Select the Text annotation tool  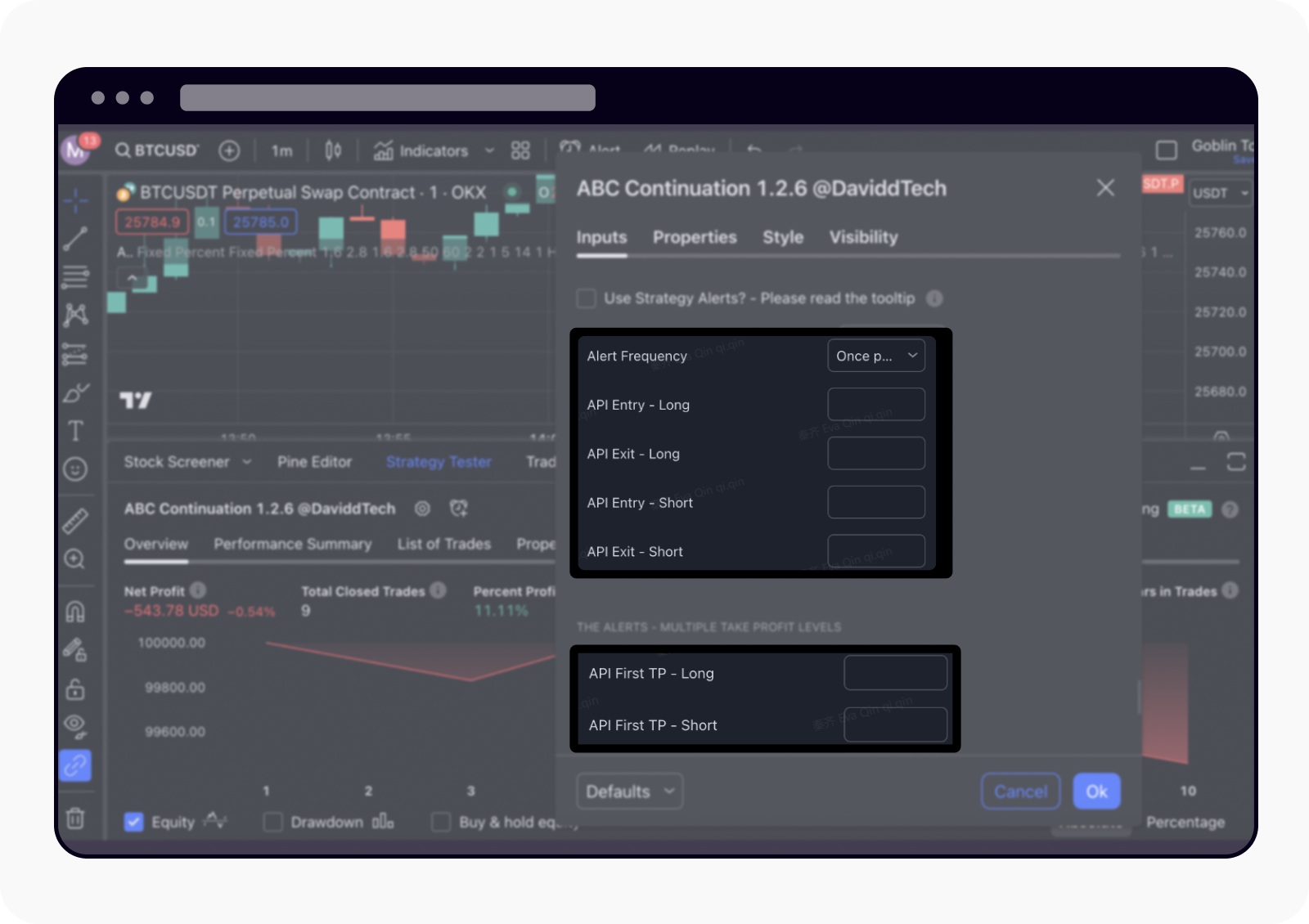[x=75, y=431]
